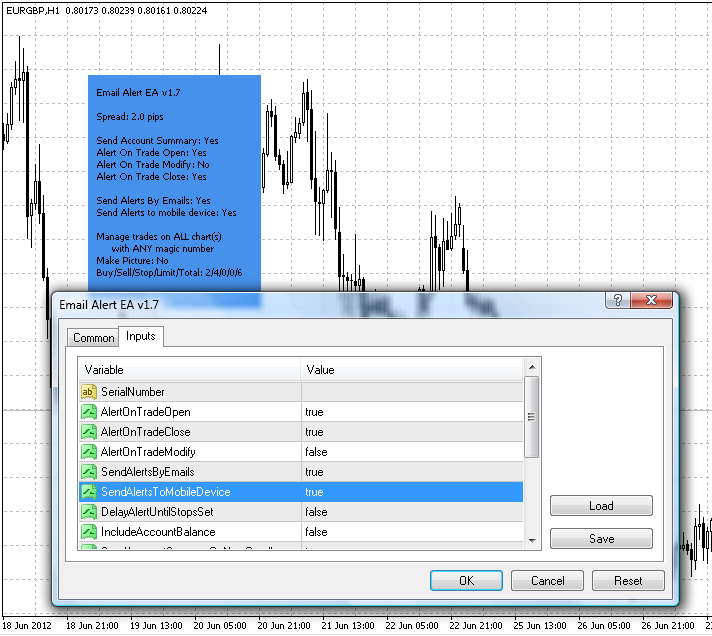This screenshot has width=712, height=636.
Task: Select the AlertOnTradeOpen variable name
Action: click(x=146, y=412)
